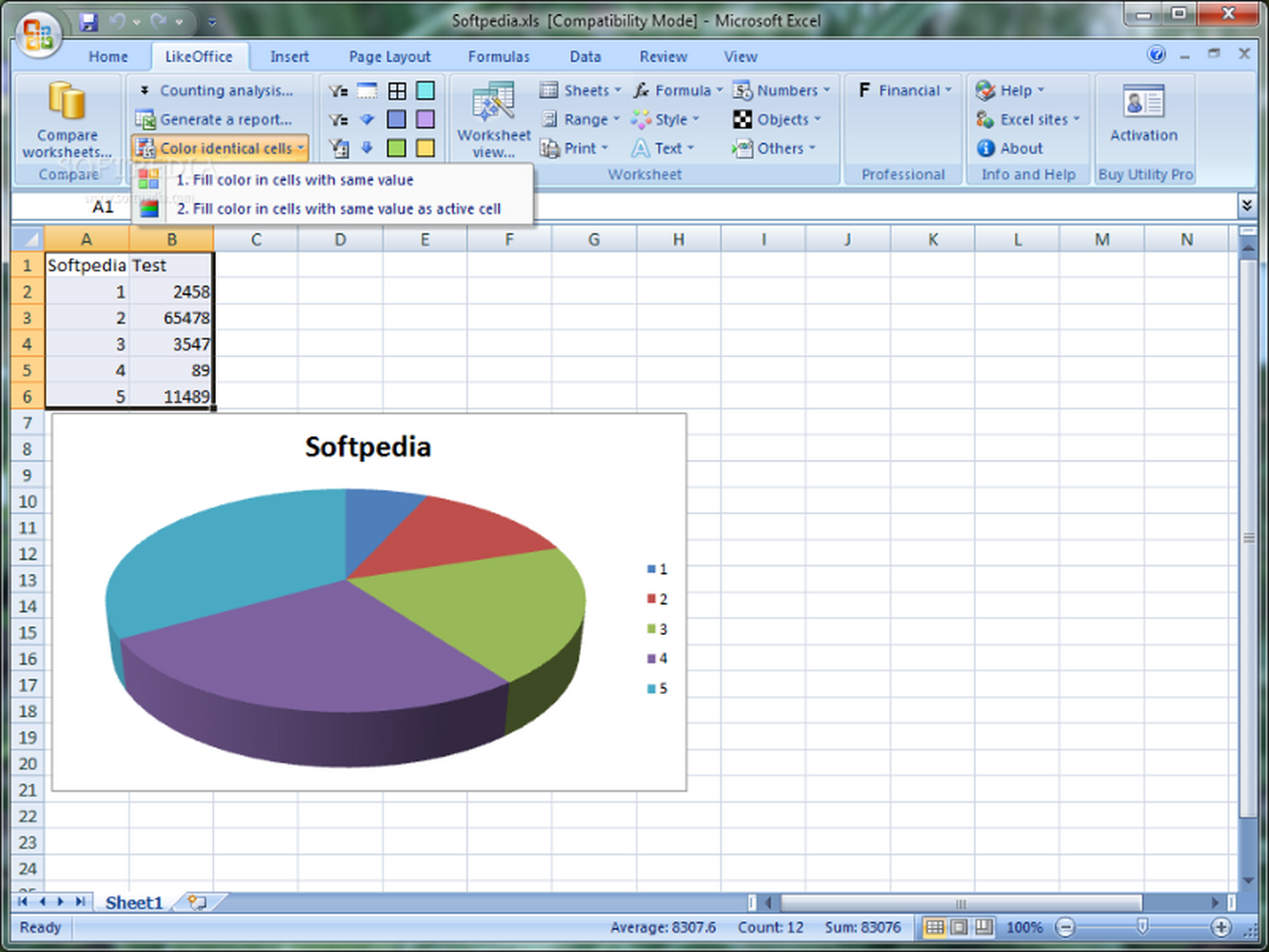The height and width of the screenshot is (952, 1269).
Task: Click the zoom slider handle
Action: [x=1142, y=926]
